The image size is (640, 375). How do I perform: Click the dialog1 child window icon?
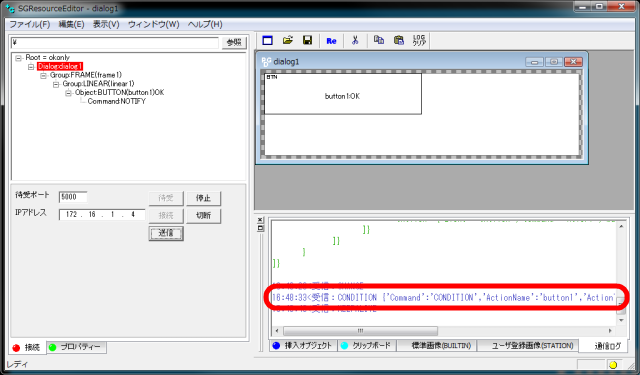266,62
